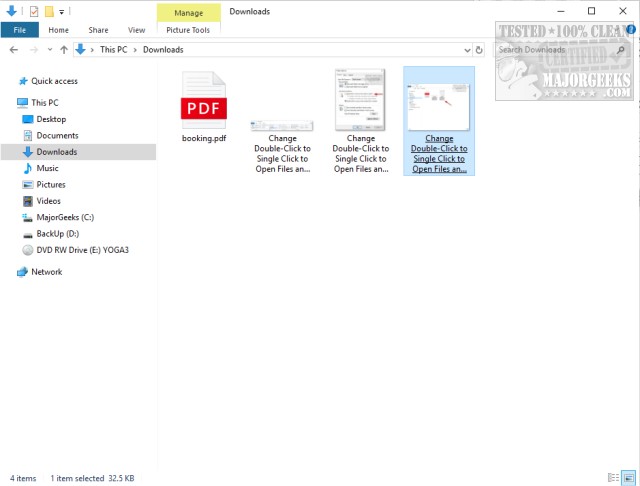Open the BackUp (D:) drive

click(x=58, y=233)
